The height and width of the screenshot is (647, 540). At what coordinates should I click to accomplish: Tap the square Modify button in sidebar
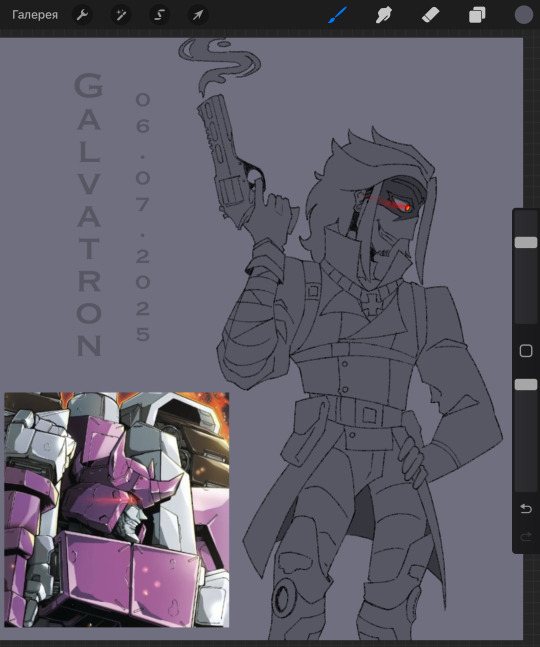[x=526, y=351]
